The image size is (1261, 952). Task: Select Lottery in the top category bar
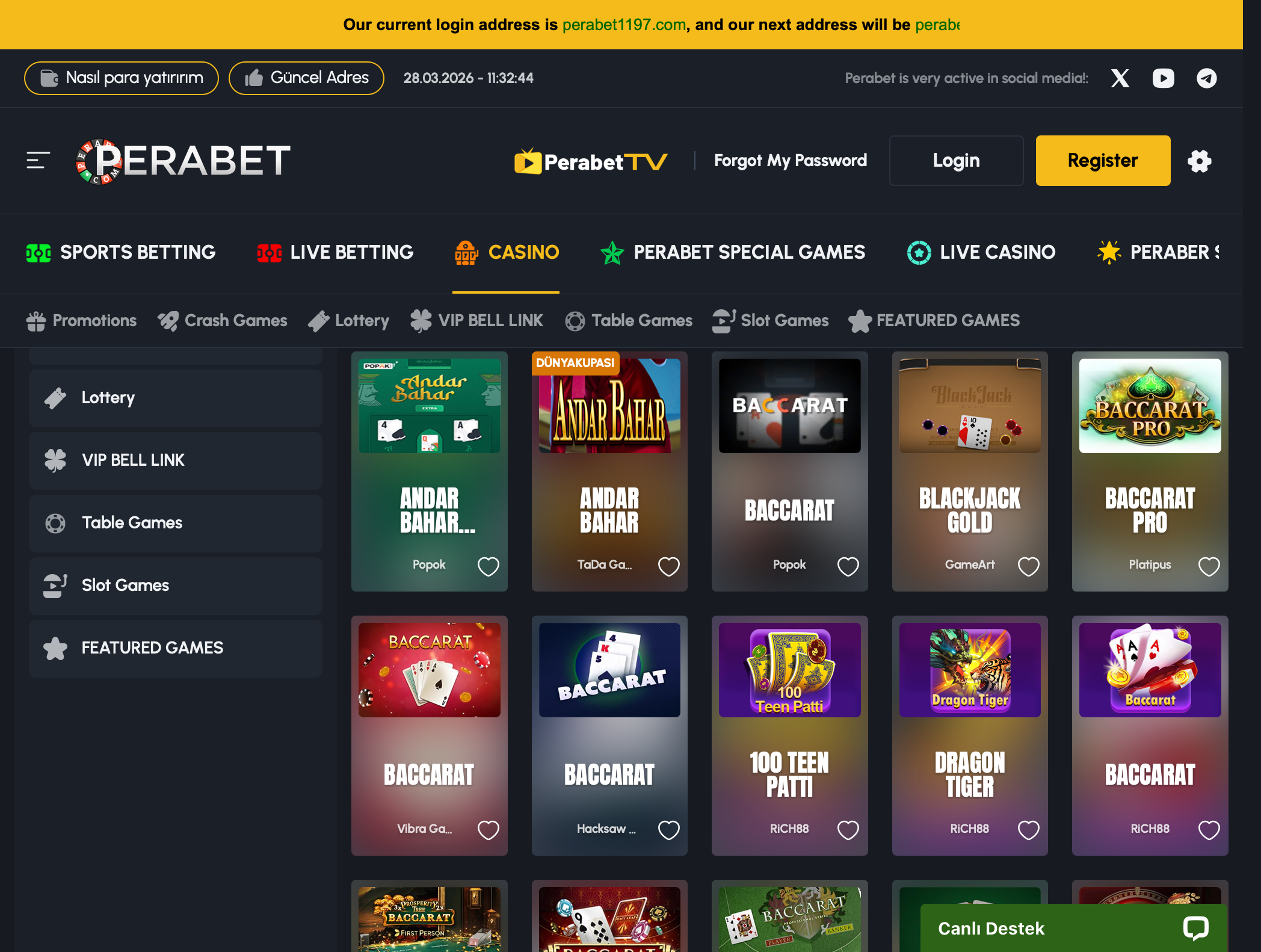pos(349,321)
